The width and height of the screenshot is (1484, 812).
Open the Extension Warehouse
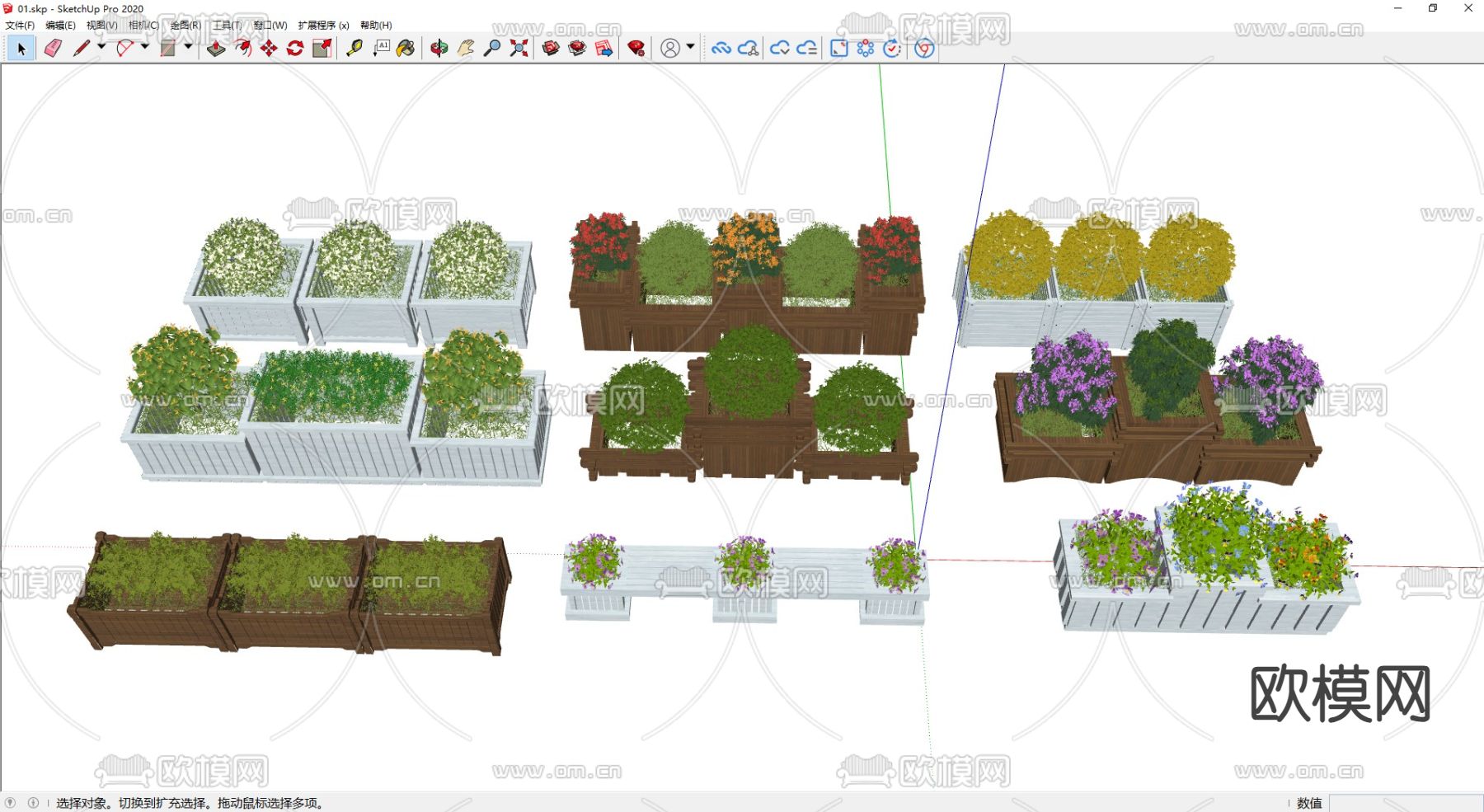(577, 49)
